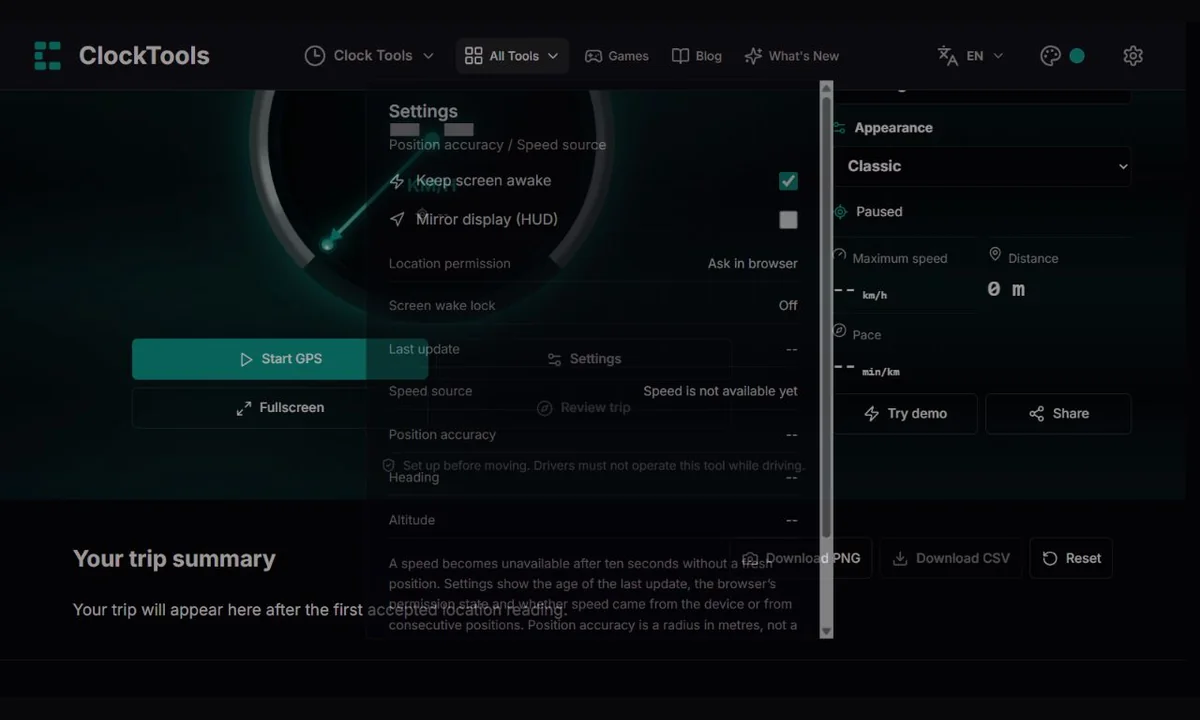
Task: Click the Share button
Action: (1058, 413)
